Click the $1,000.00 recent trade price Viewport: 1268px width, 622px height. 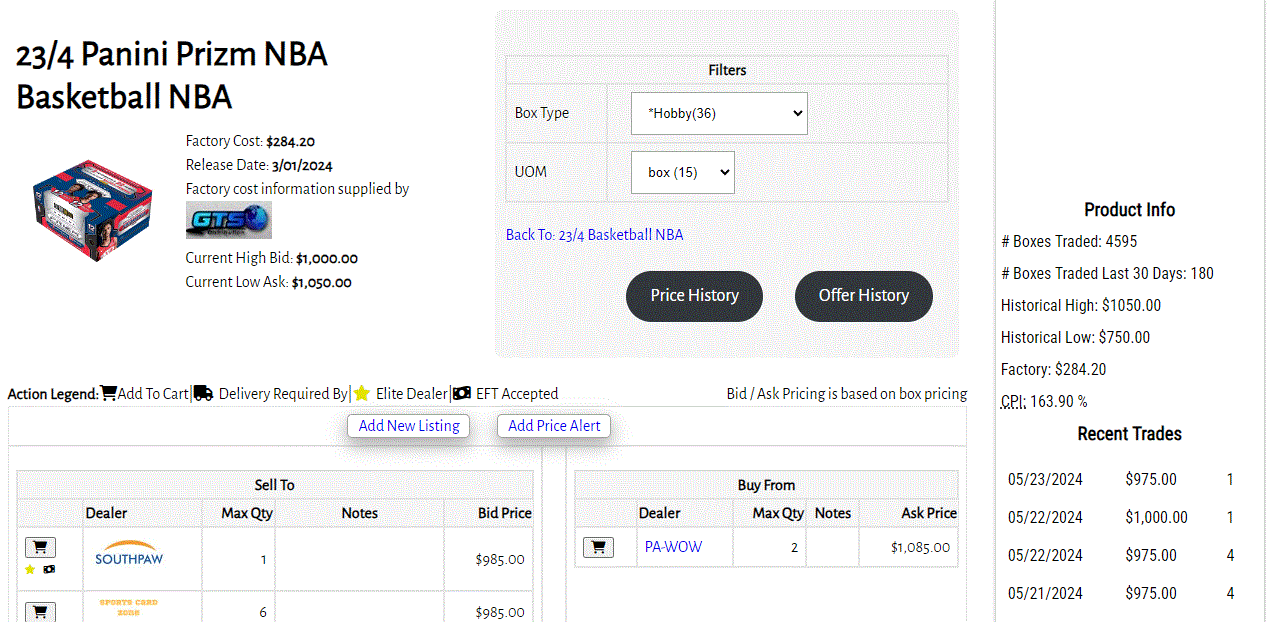coord(1156,517)
